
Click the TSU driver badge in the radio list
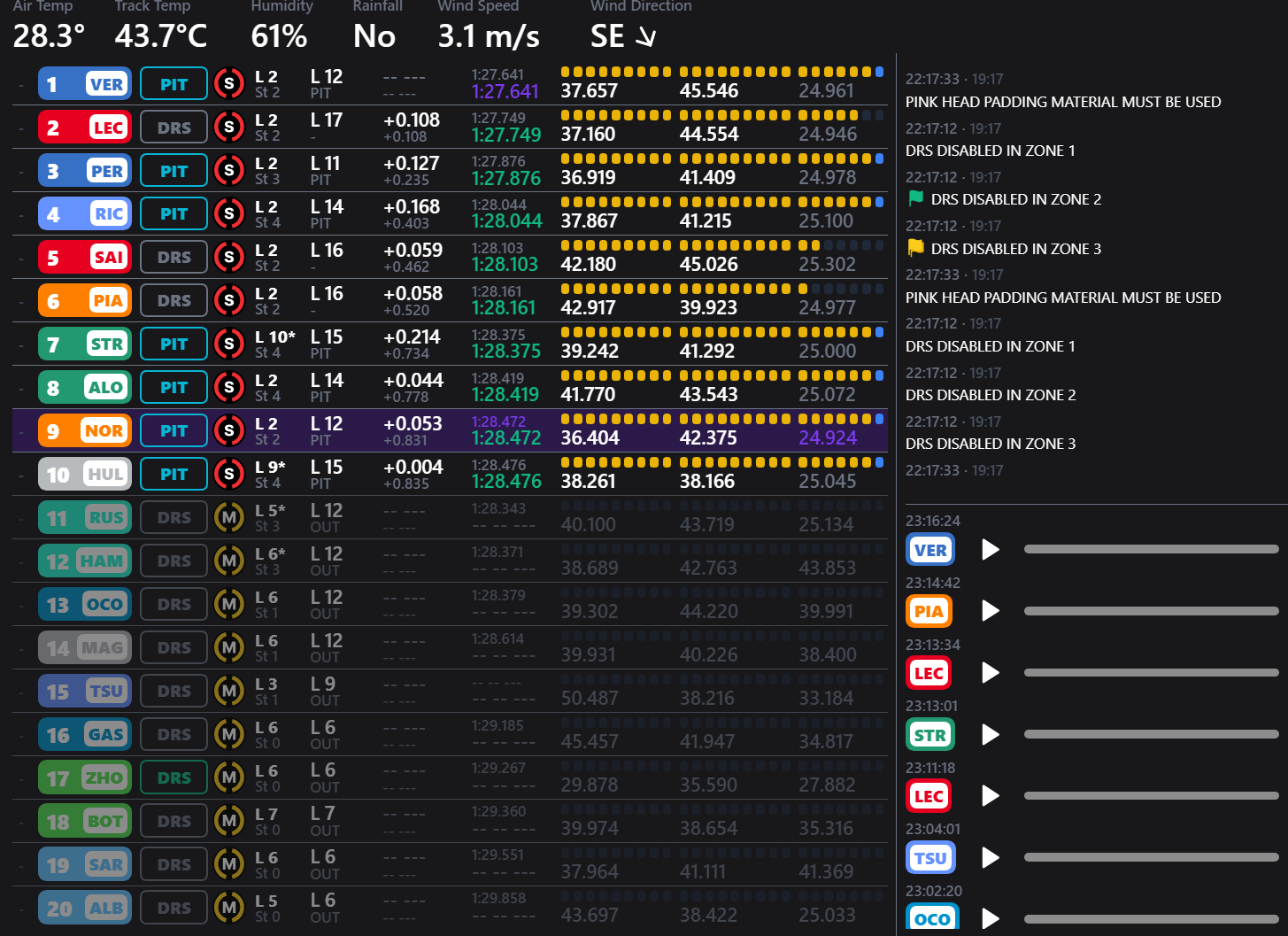(929, 857)
